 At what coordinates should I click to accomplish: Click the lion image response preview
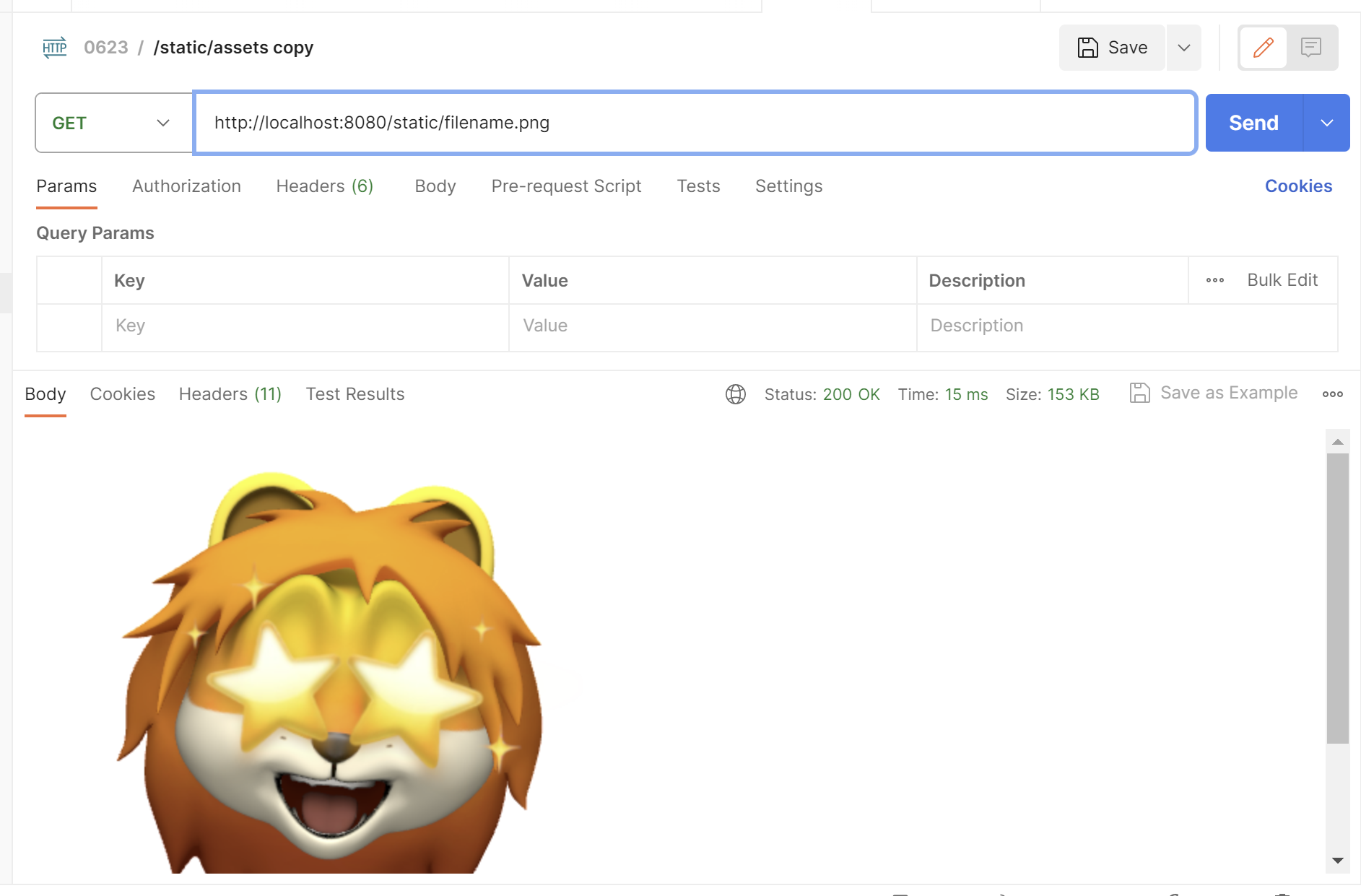[x=329, y=671]
